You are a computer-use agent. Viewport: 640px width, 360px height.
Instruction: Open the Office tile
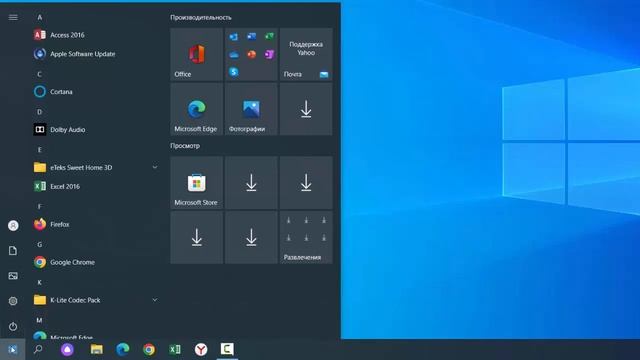(x=197, y=54)
